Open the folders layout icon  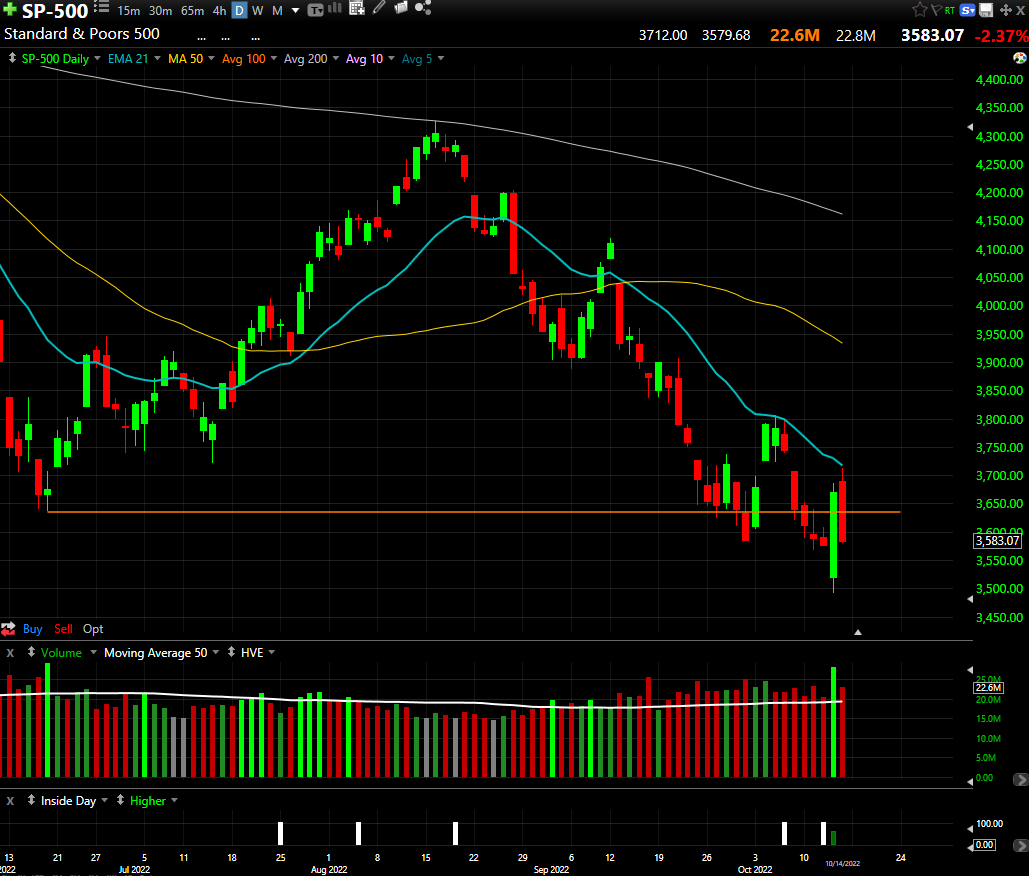point(400,8)
